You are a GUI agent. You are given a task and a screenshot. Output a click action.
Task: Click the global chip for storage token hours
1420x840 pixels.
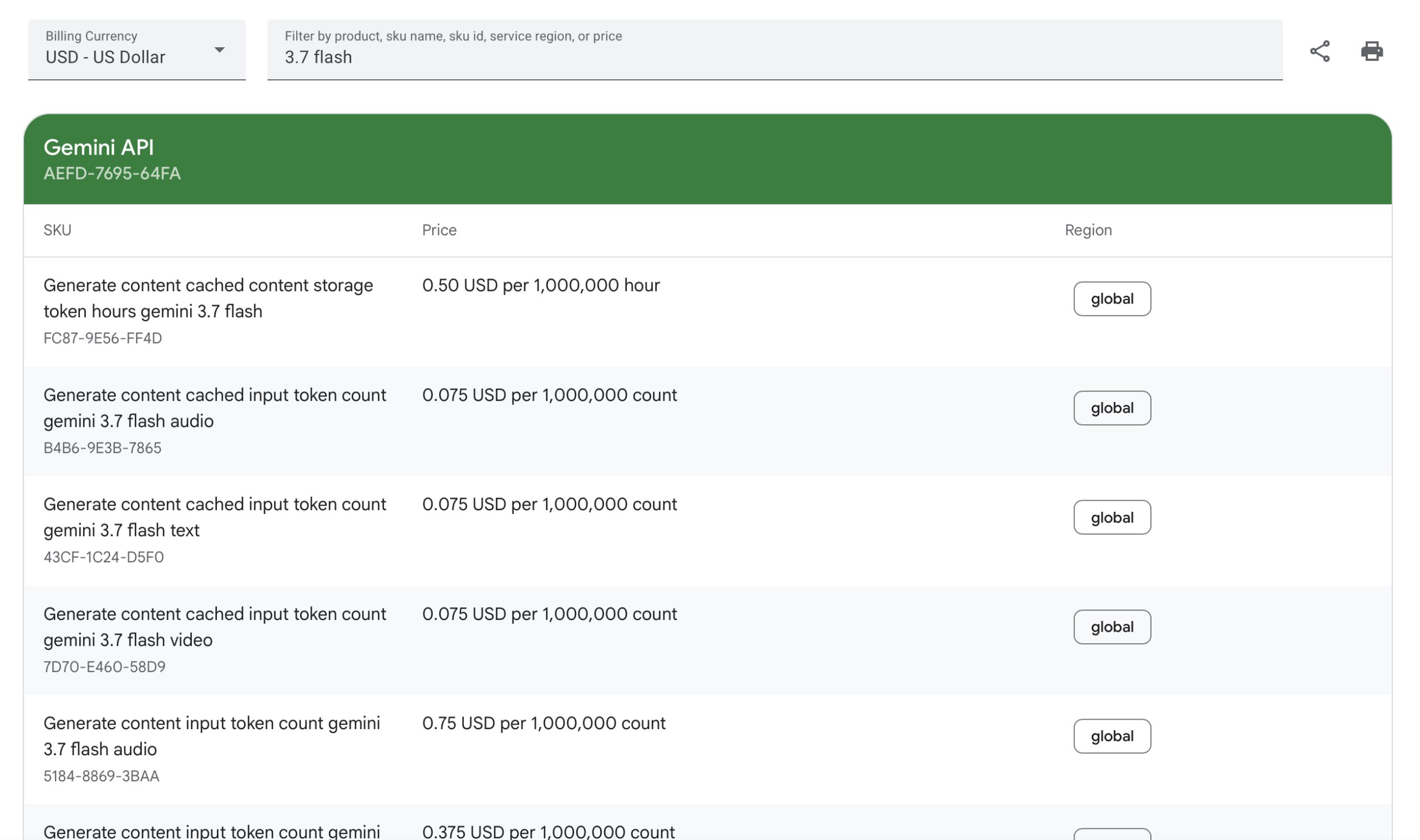pos(1112,299)
